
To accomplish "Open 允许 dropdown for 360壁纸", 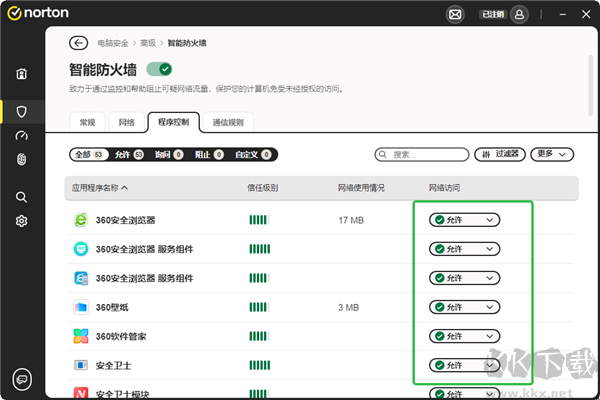I will (x=464, y=306).
